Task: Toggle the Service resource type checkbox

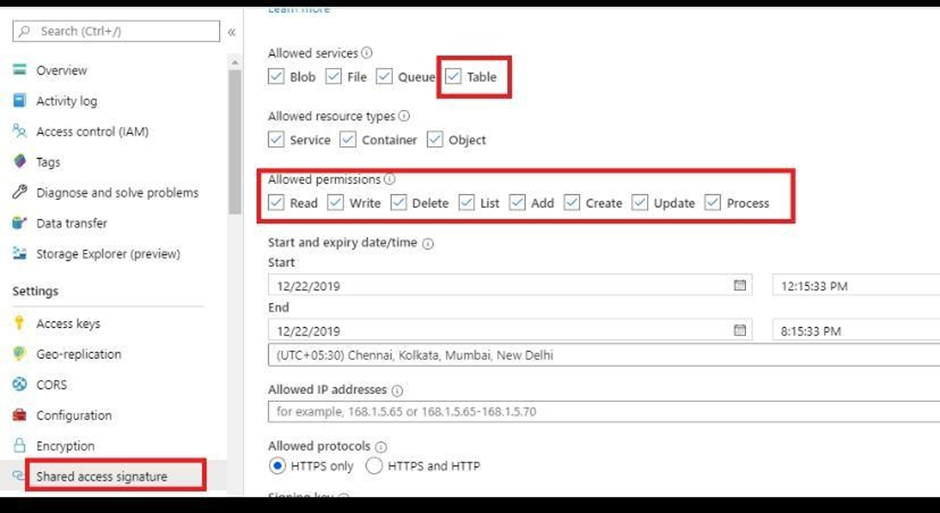Action: point(276,140)
